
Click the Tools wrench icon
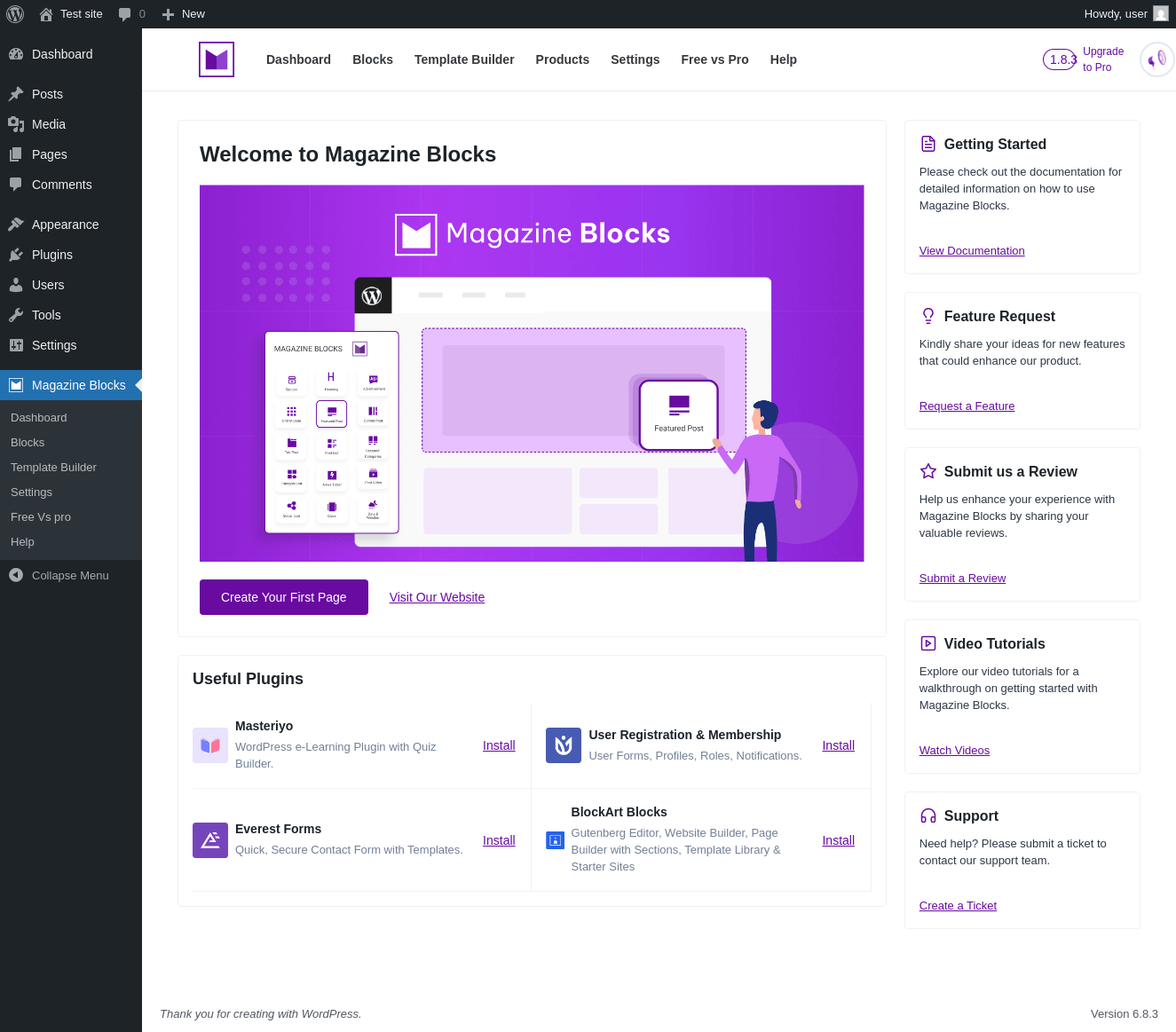point(16,315)
